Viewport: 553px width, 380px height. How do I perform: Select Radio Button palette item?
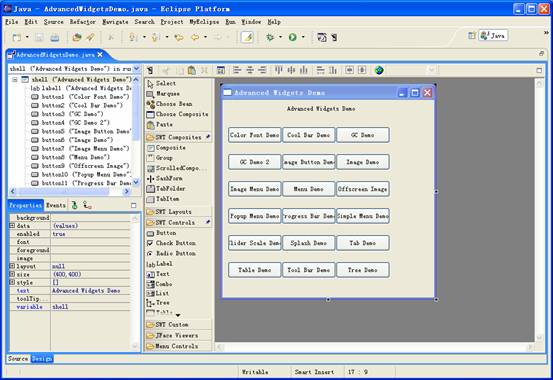point(171,254)
